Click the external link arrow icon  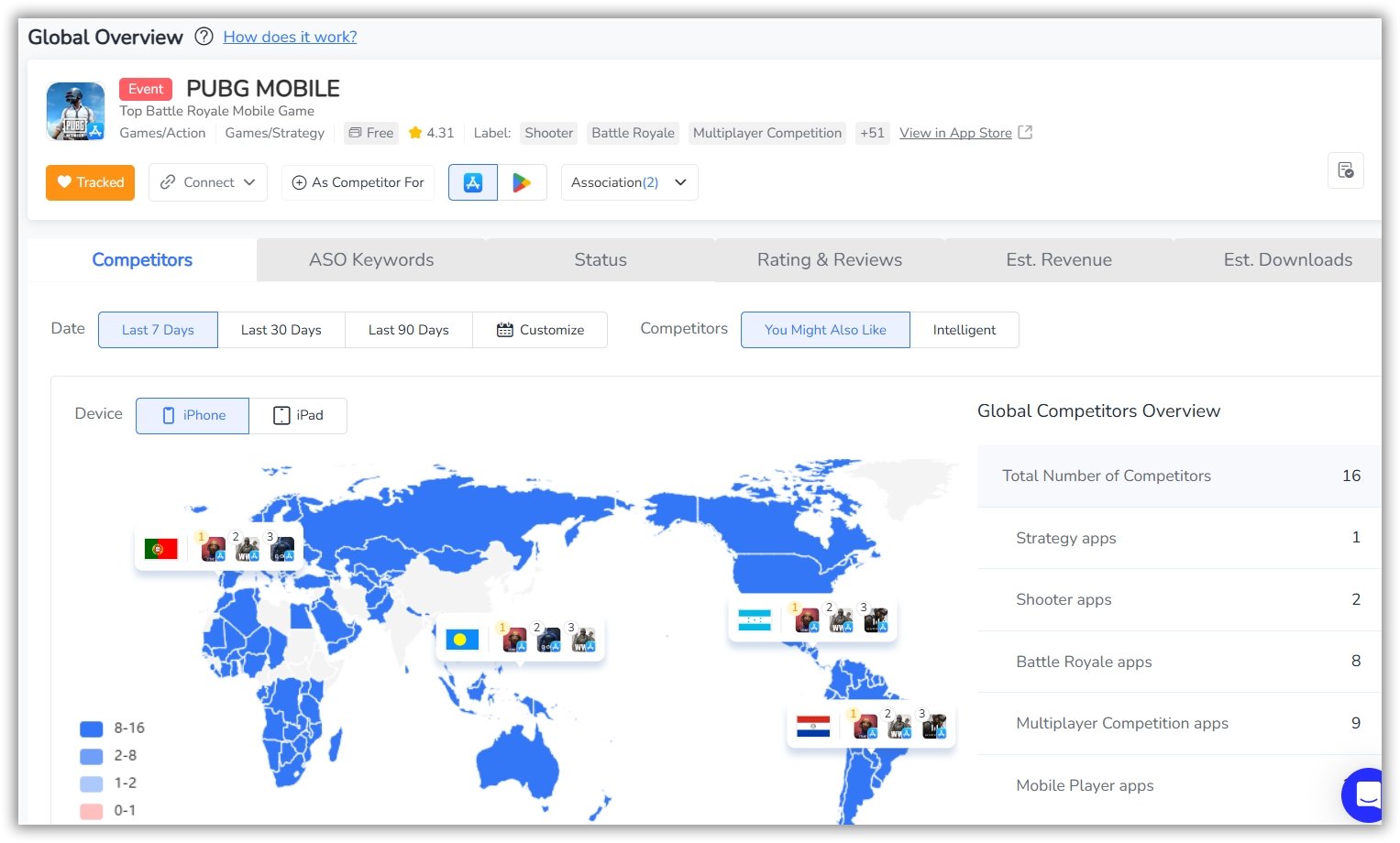coord(1025,133)
